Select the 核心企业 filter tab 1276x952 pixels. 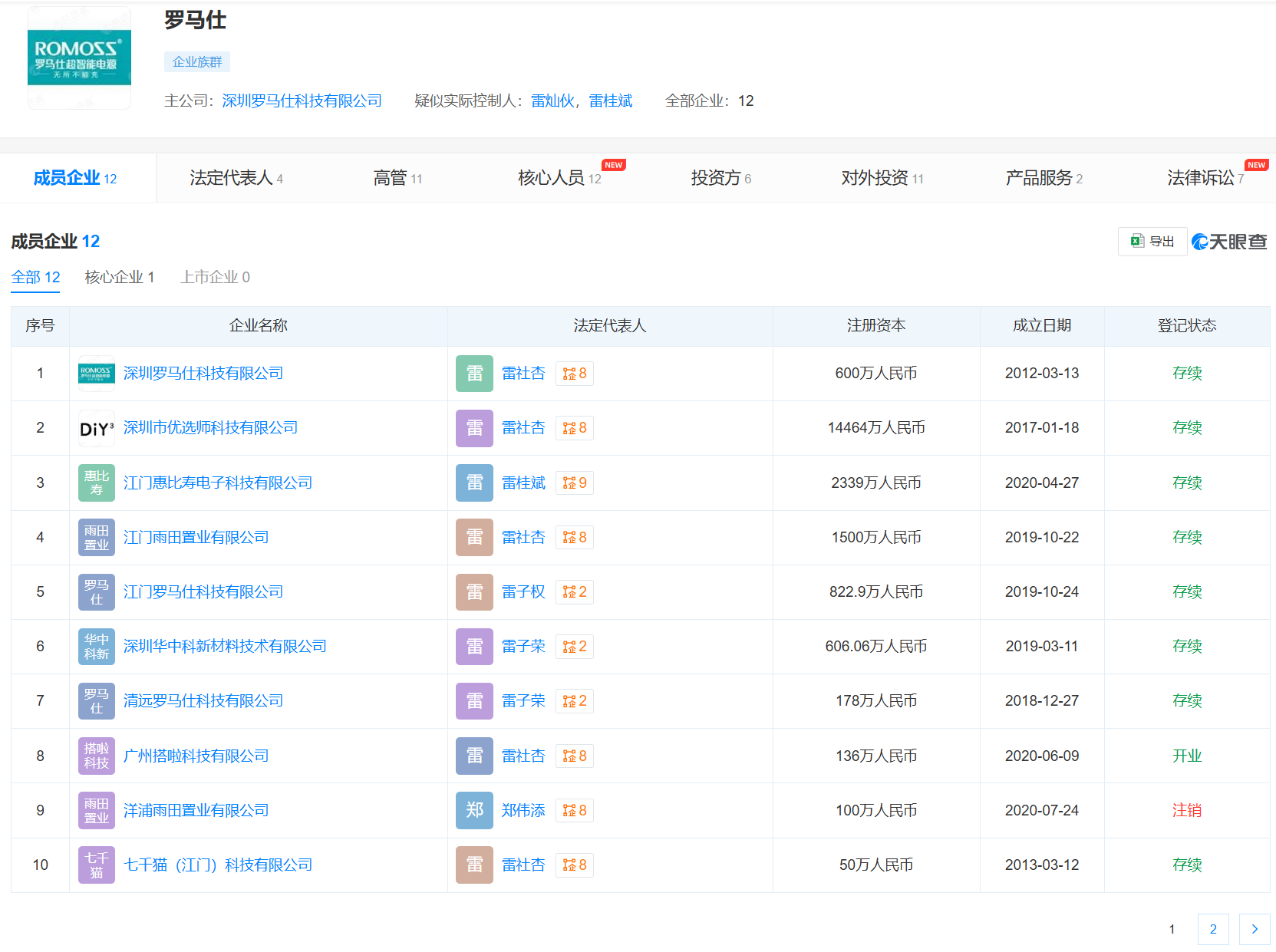(119, 277)
